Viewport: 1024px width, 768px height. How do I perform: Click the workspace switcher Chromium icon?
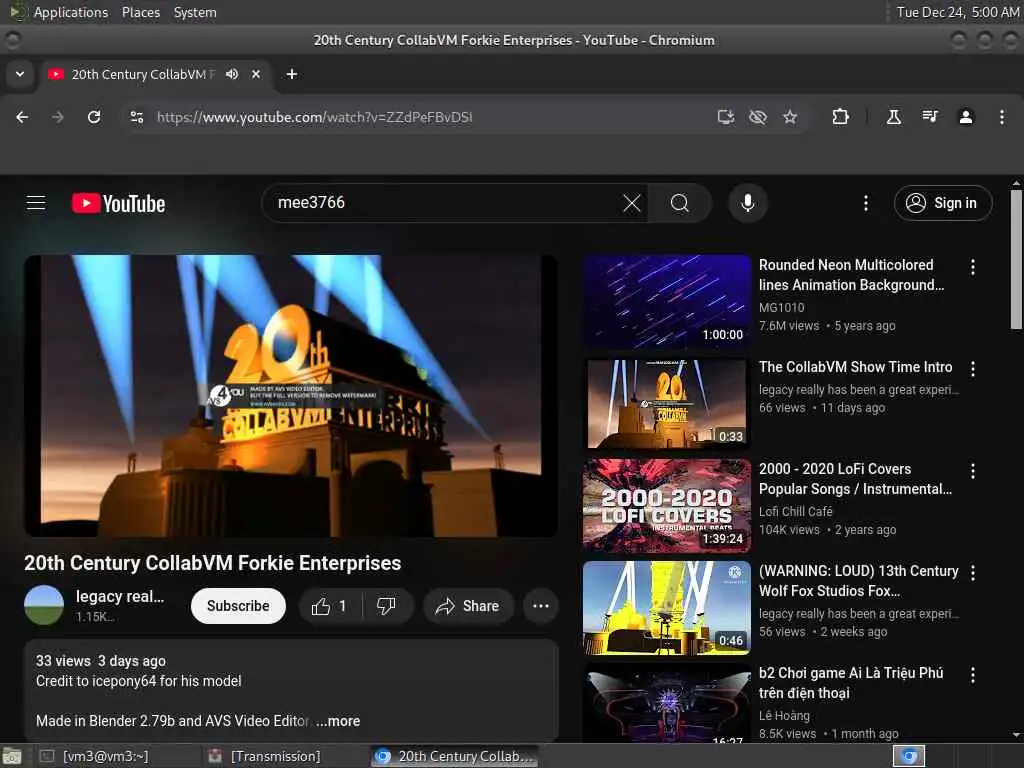tap(909, 756)
